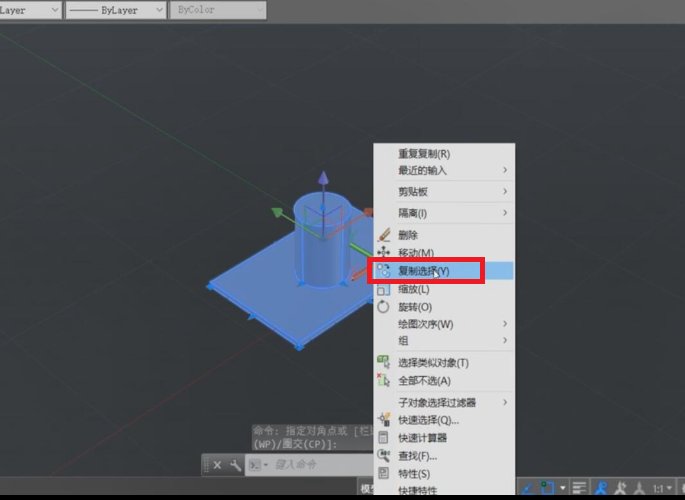Click the plate's bottom corner grip
Viewport: 685px width, 500px height.
pyautogui.click(x=299, y=347)
